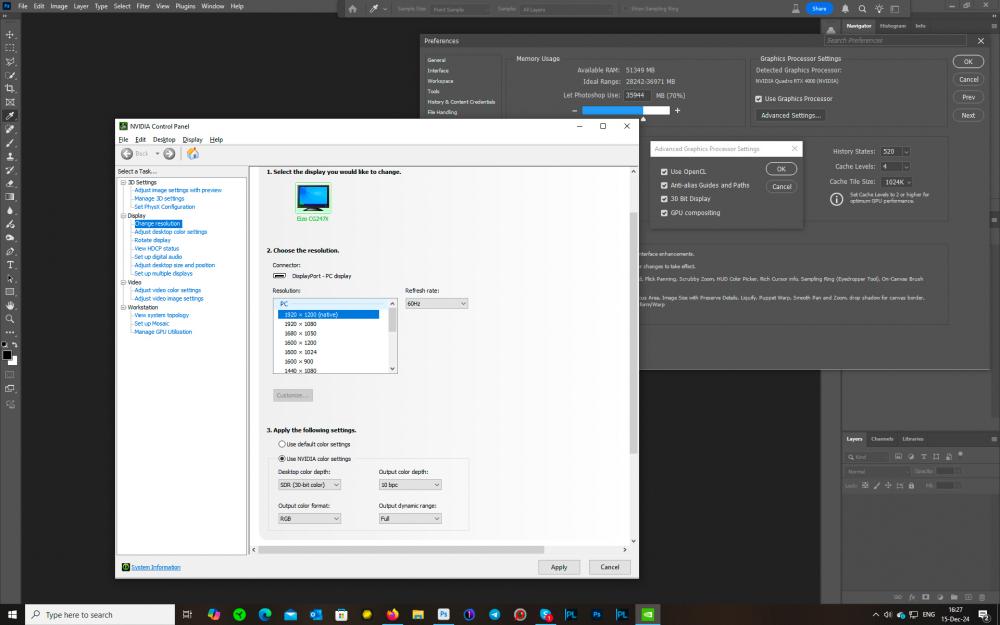
Task: Click the NVIDIA Forward arrow button
Action: [169, 154]
